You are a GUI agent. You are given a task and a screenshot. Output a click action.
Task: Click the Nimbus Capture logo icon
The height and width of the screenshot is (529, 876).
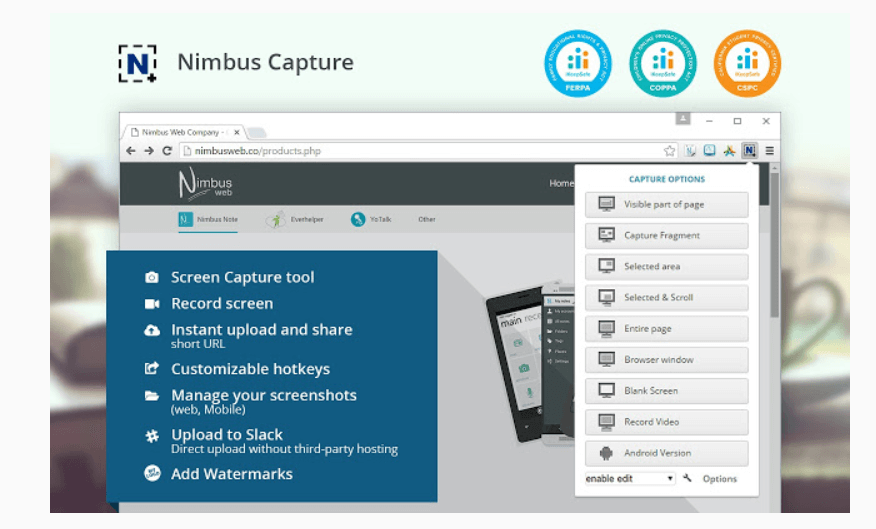pos(137,63)
